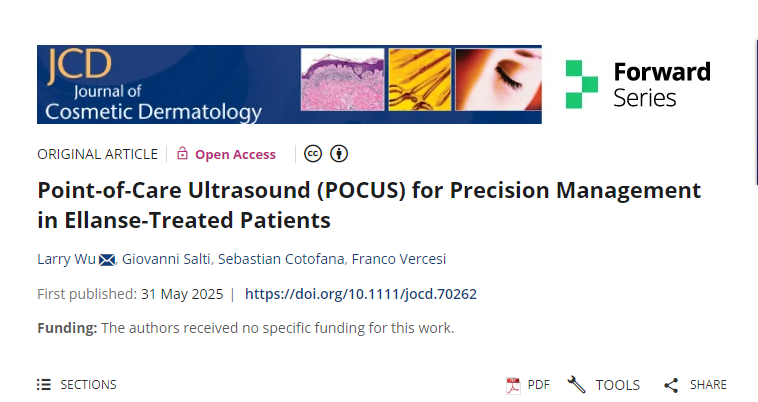Click the Journal of Cosmetic Dermatology banner

click(289, 85)
